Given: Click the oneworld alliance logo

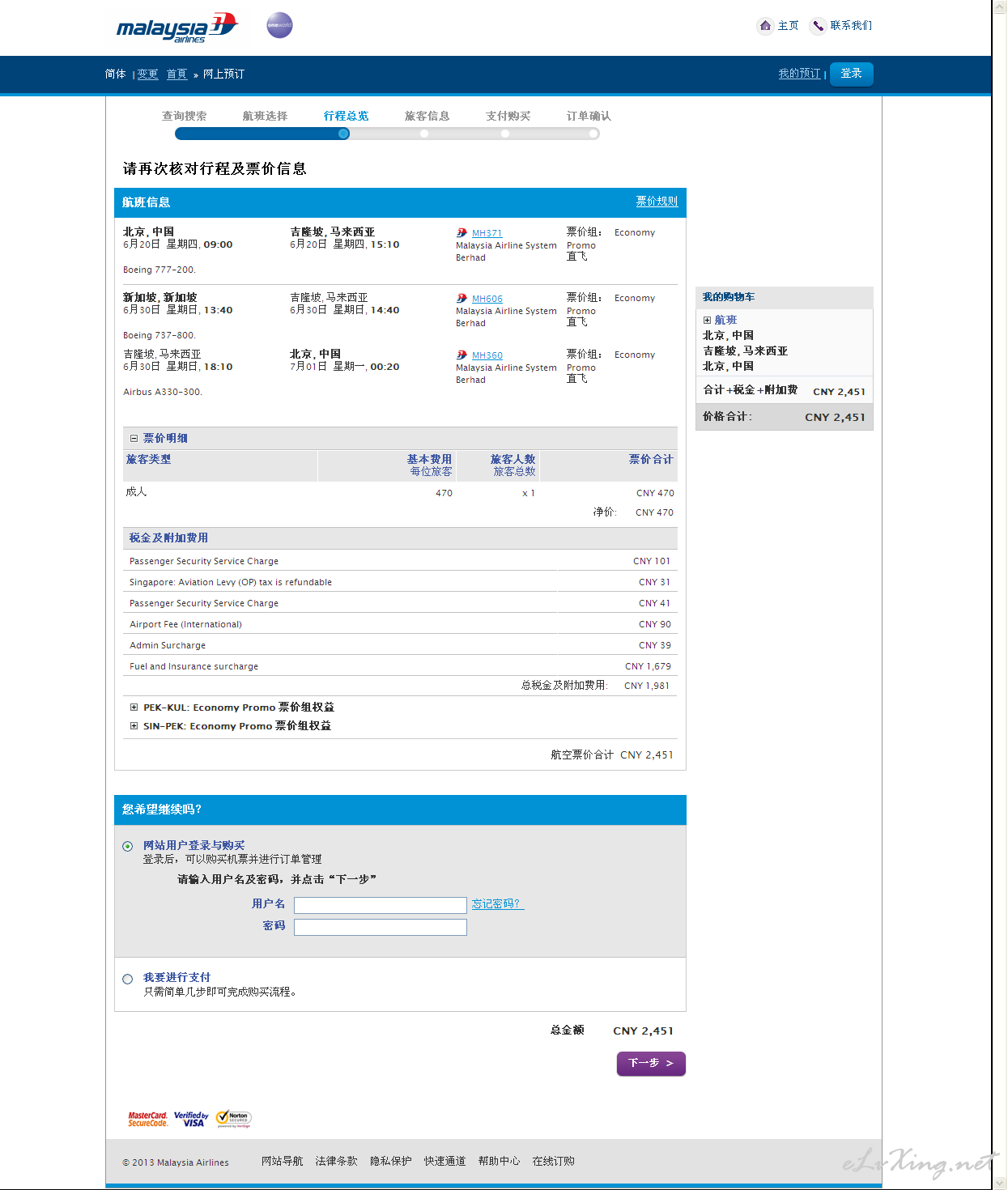Looking at the screenshot, I should click(x=279, y=25).
